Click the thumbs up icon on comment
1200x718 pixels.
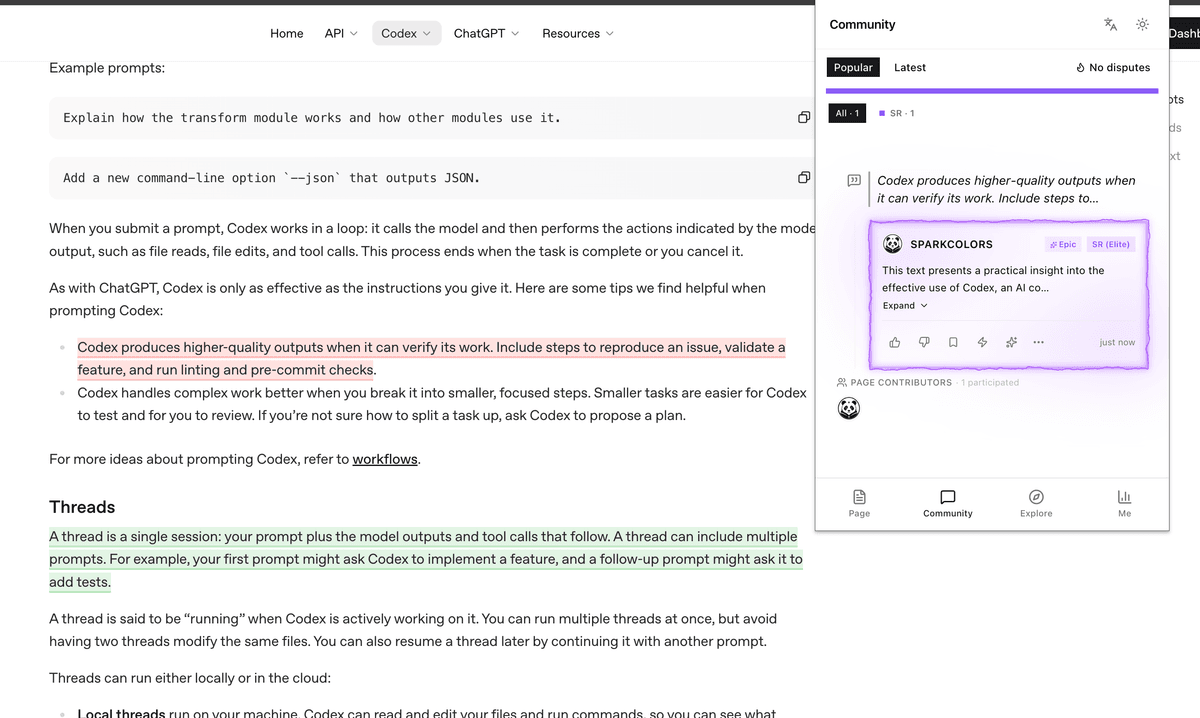click(x=895, y=342)
